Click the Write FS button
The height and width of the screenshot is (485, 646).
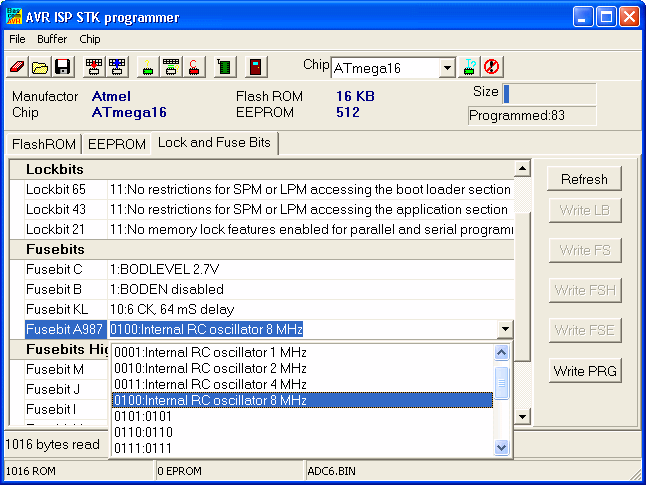coord(584,250)
